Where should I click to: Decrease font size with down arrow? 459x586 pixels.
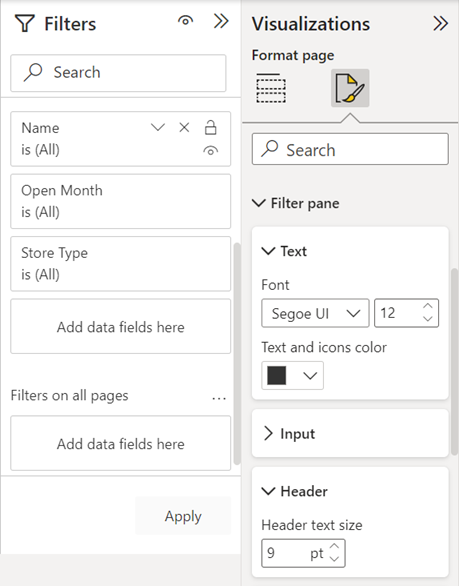(428, 319)
